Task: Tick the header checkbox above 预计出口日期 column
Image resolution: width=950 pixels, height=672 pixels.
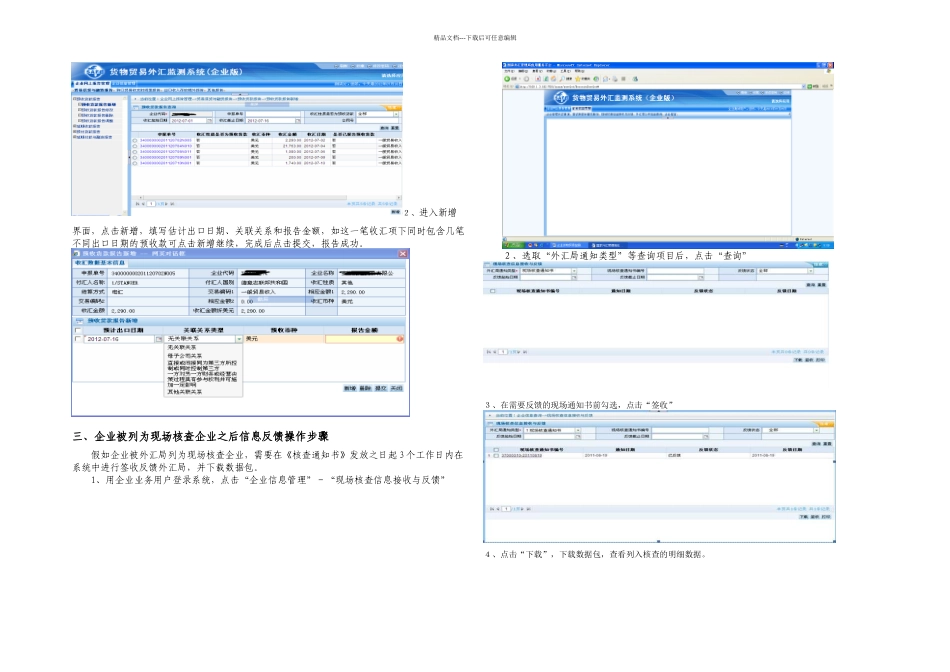Action: [79, 330]
